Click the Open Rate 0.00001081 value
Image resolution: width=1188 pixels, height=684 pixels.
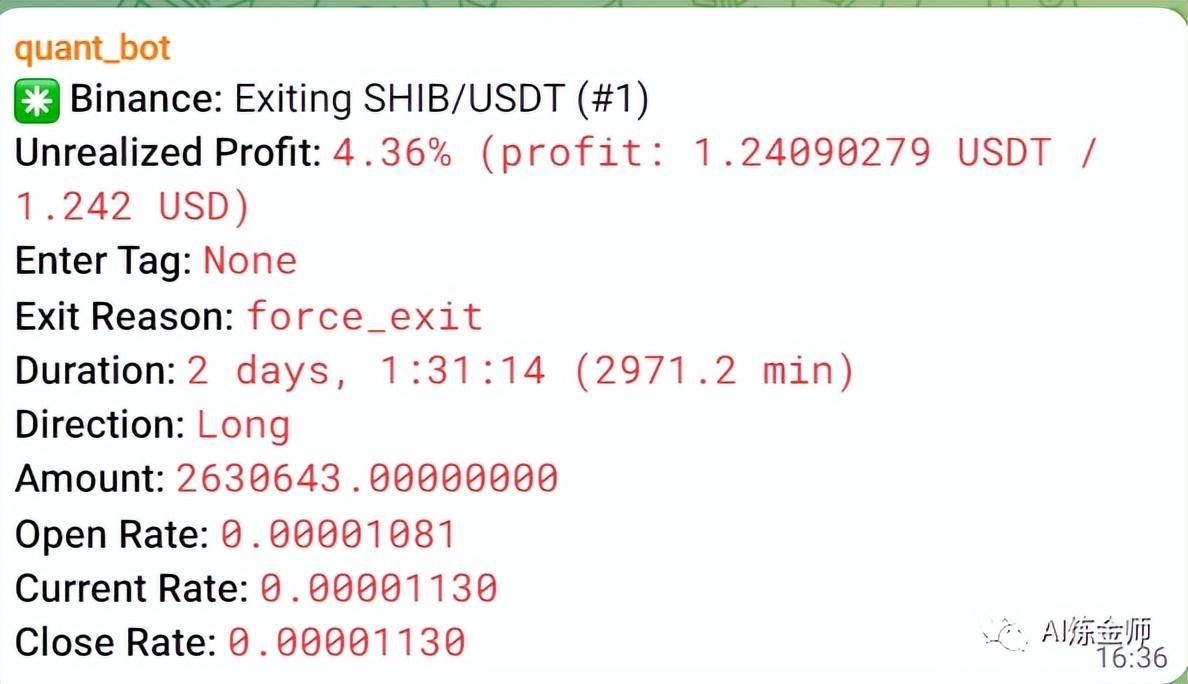coord(338,534)
